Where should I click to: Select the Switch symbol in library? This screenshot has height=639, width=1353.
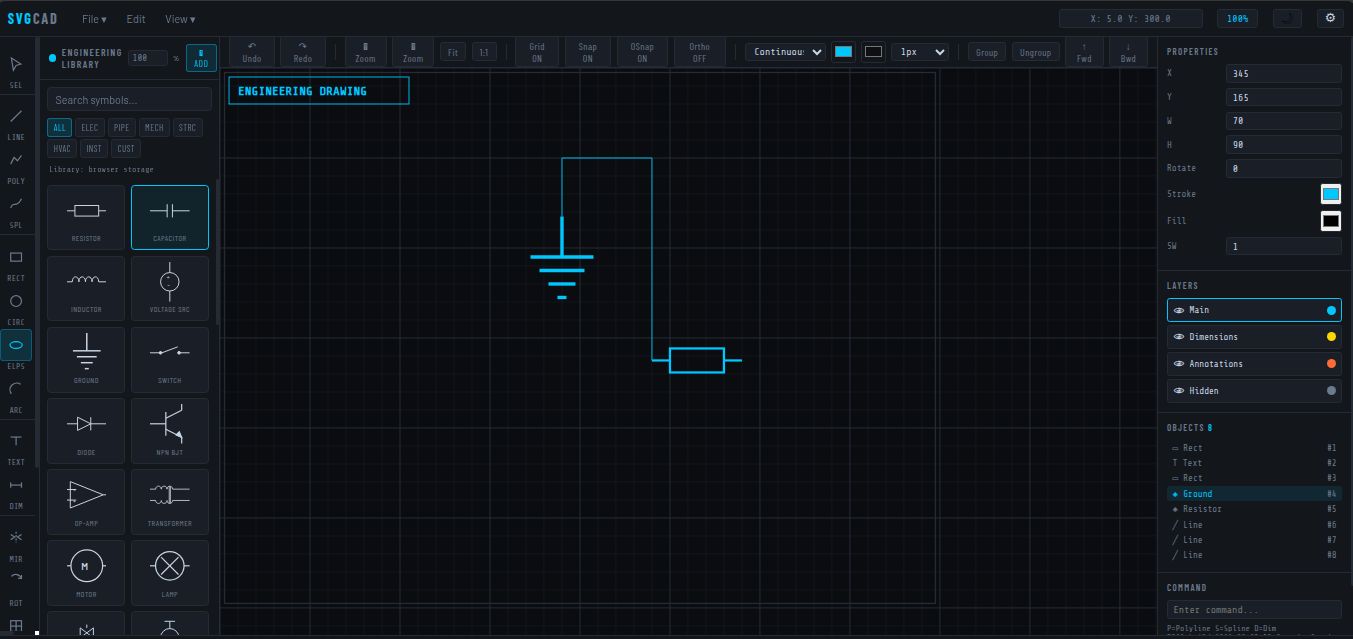click(x=170, y=359)
